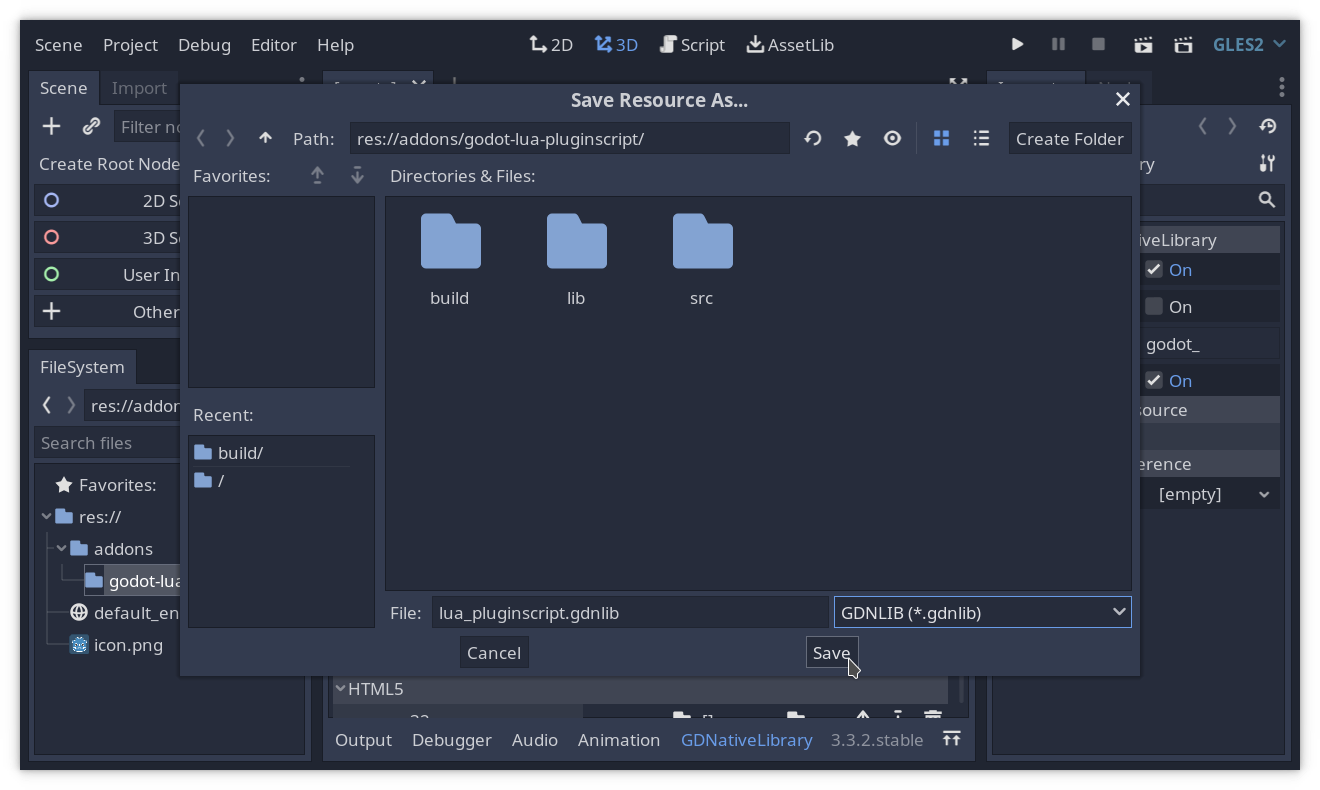Add child node plus icon
Image resolution: width=1320 pixels, height=790 pixels.
tap(51, 127)
